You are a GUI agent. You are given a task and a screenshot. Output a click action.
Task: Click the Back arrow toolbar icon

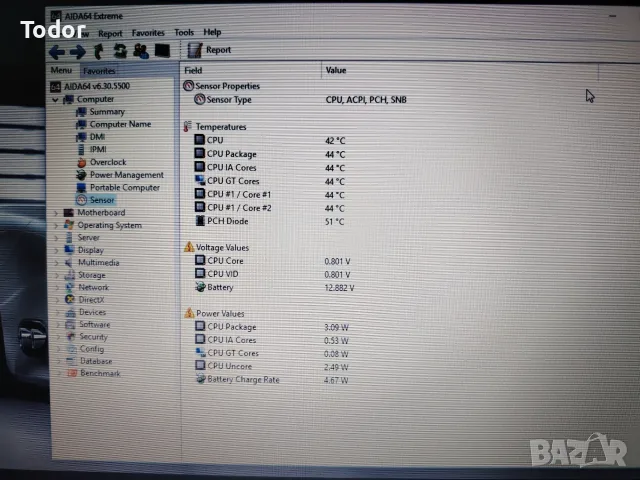pyautogui.click(x=57, y=52)
